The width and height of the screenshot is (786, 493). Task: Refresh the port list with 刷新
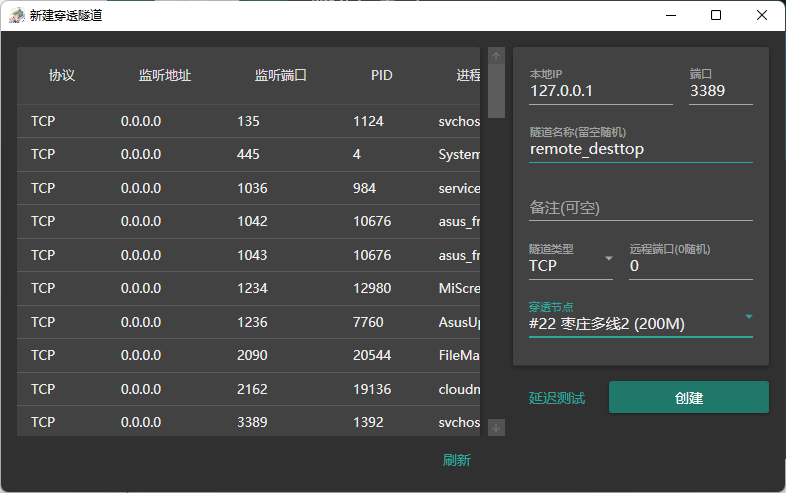[457, 460]
